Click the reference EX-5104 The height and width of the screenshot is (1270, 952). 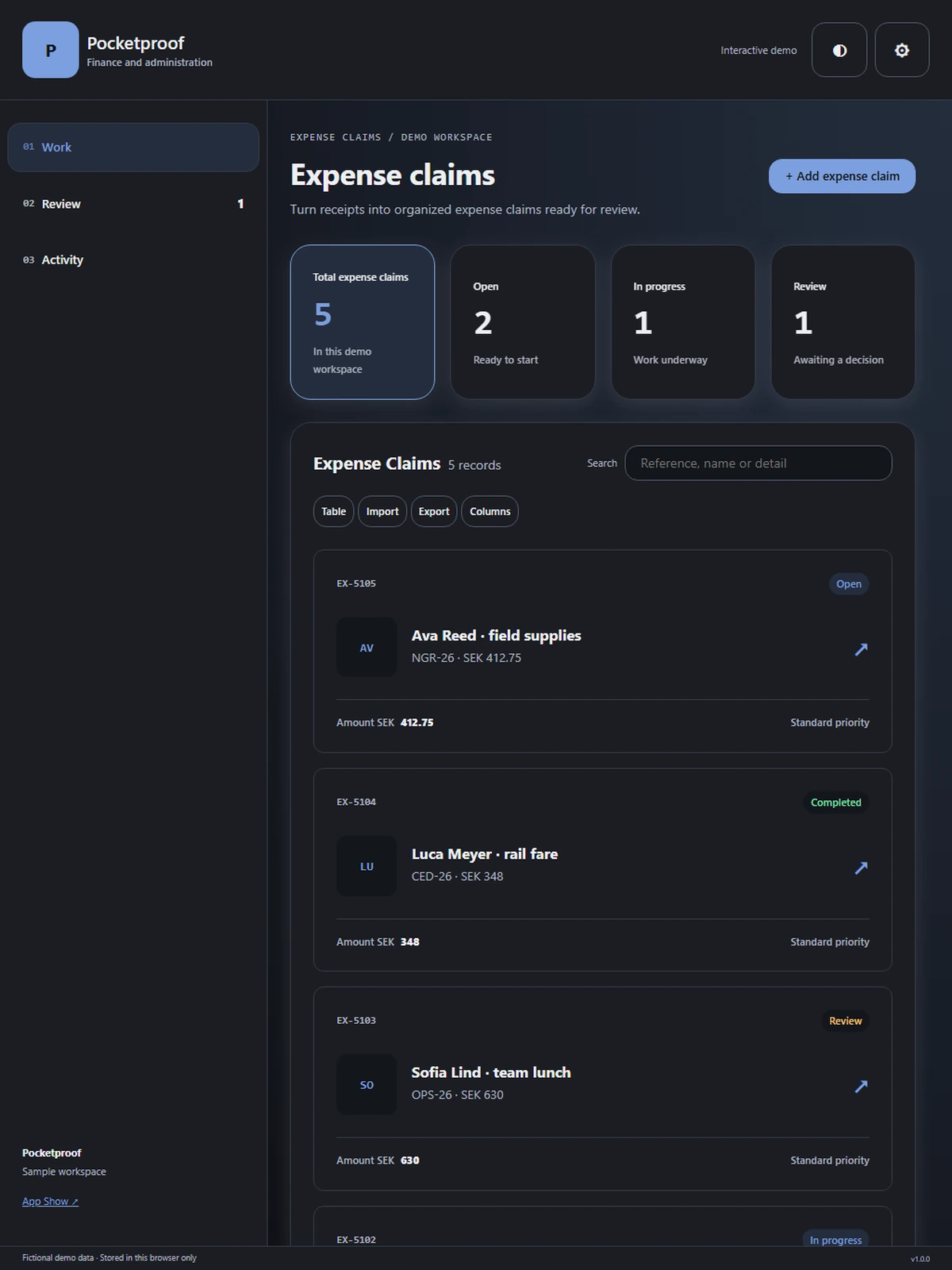tap(356, 802)
